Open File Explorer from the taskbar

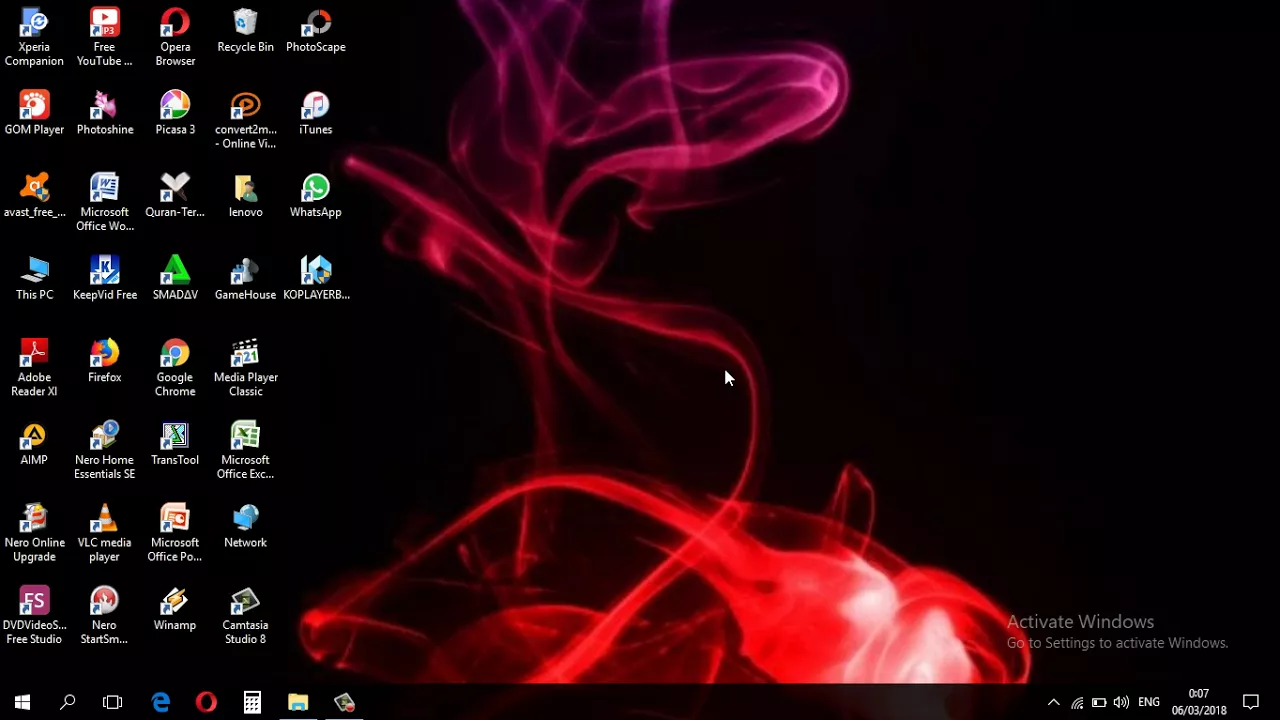tap(298, 702)
